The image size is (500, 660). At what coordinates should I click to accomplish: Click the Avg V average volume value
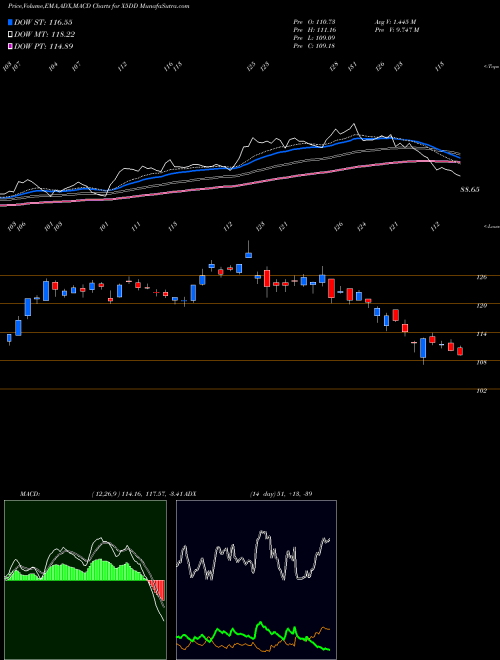pyautogui.click(x=406, y=21)
